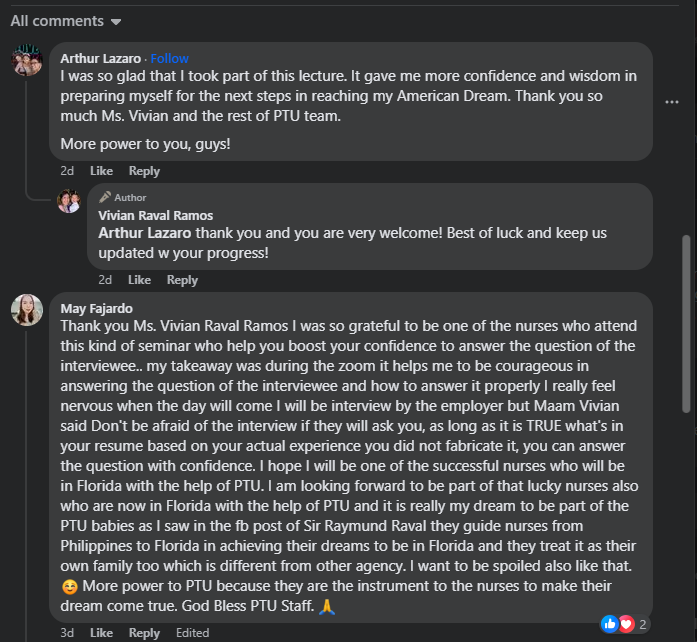
Task: Like Arthur Lazaro's comment
Action: click(x=101, y=171)
